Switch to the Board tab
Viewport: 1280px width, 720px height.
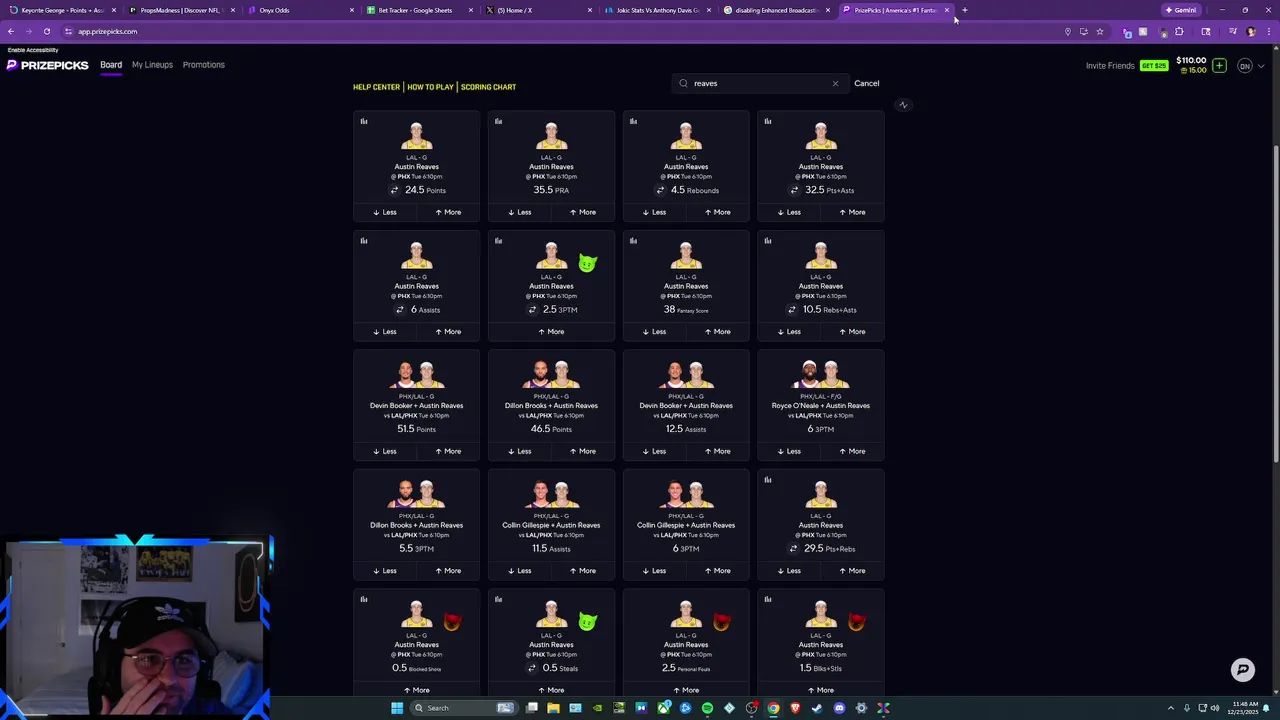click(x=111, y=65)
